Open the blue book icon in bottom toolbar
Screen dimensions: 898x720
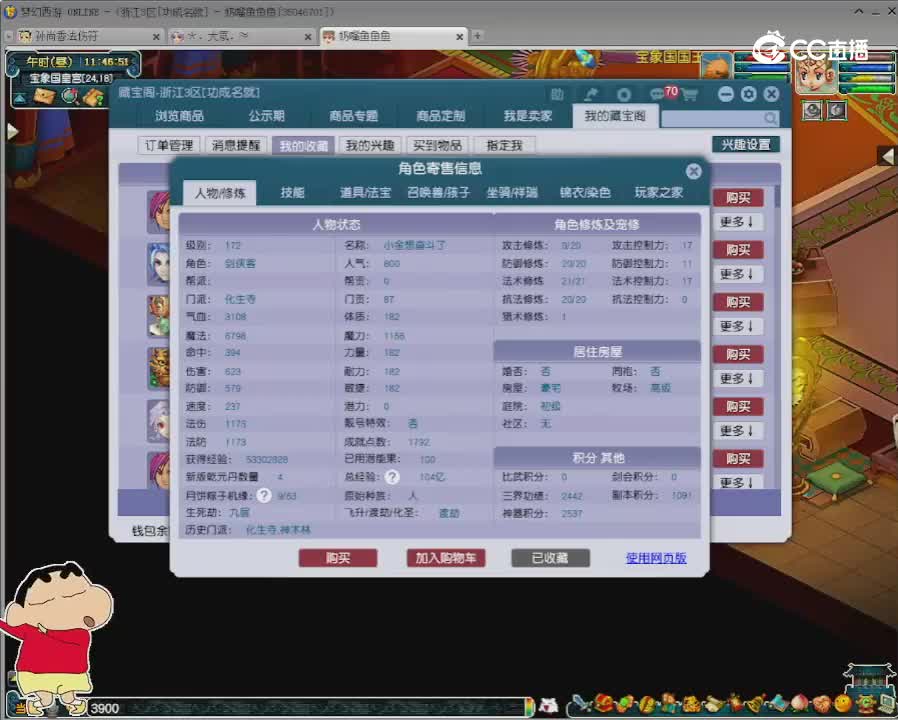click(779, 703)
